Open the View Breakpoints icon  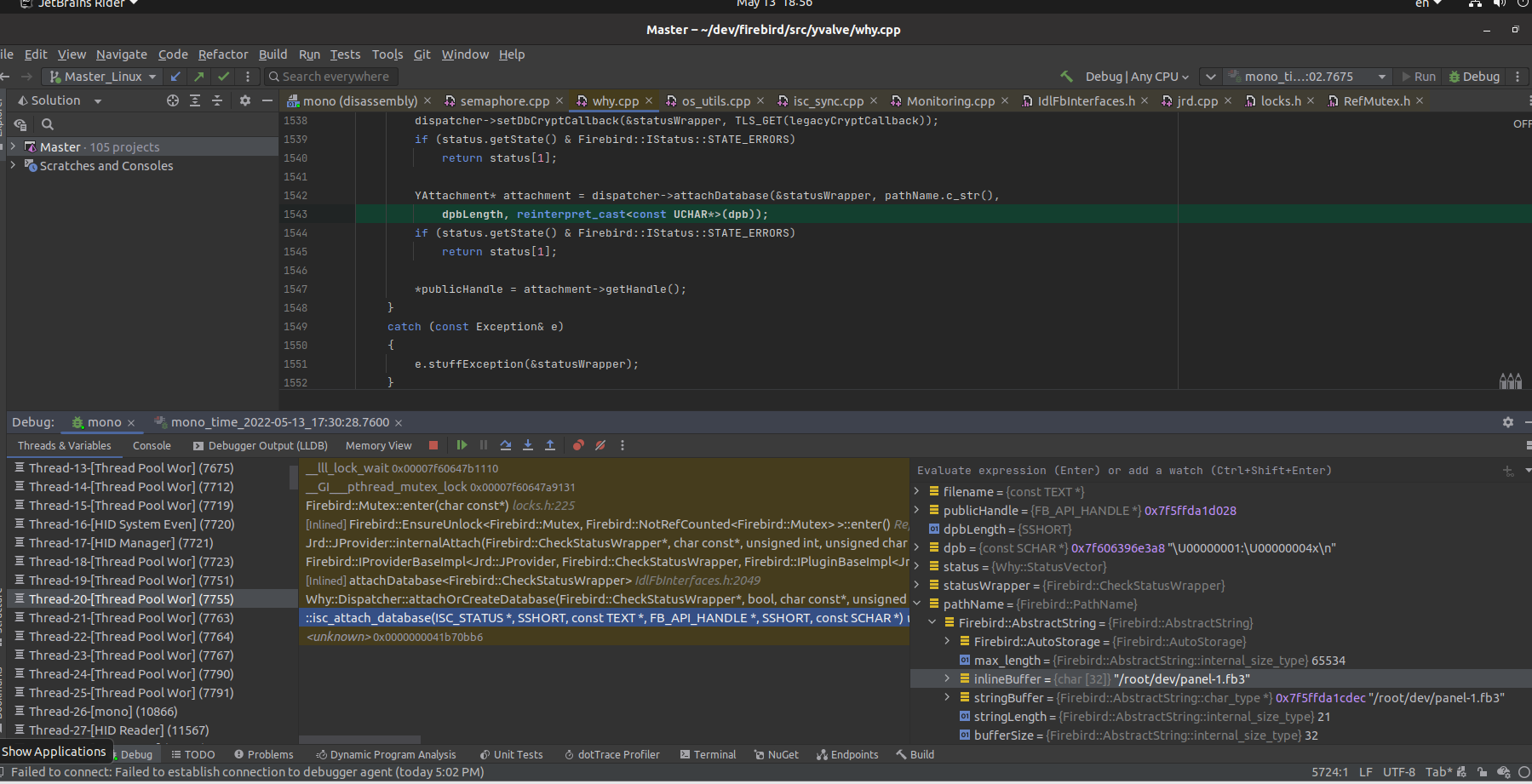(578, 445)
